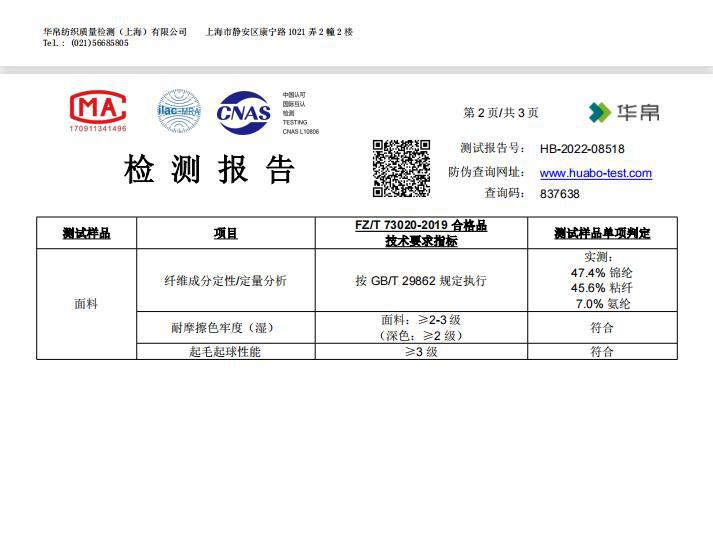Click the page indicator 第2页/共3页

coord(501,113)
